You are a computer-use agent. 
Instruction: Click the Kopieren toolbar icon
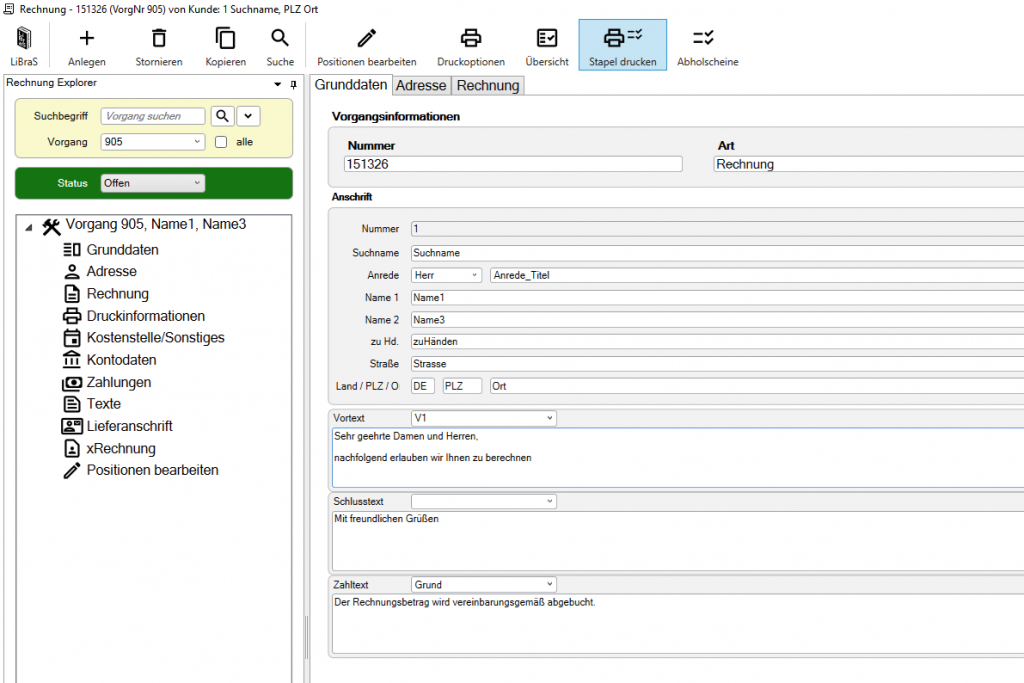coord(226,39)
